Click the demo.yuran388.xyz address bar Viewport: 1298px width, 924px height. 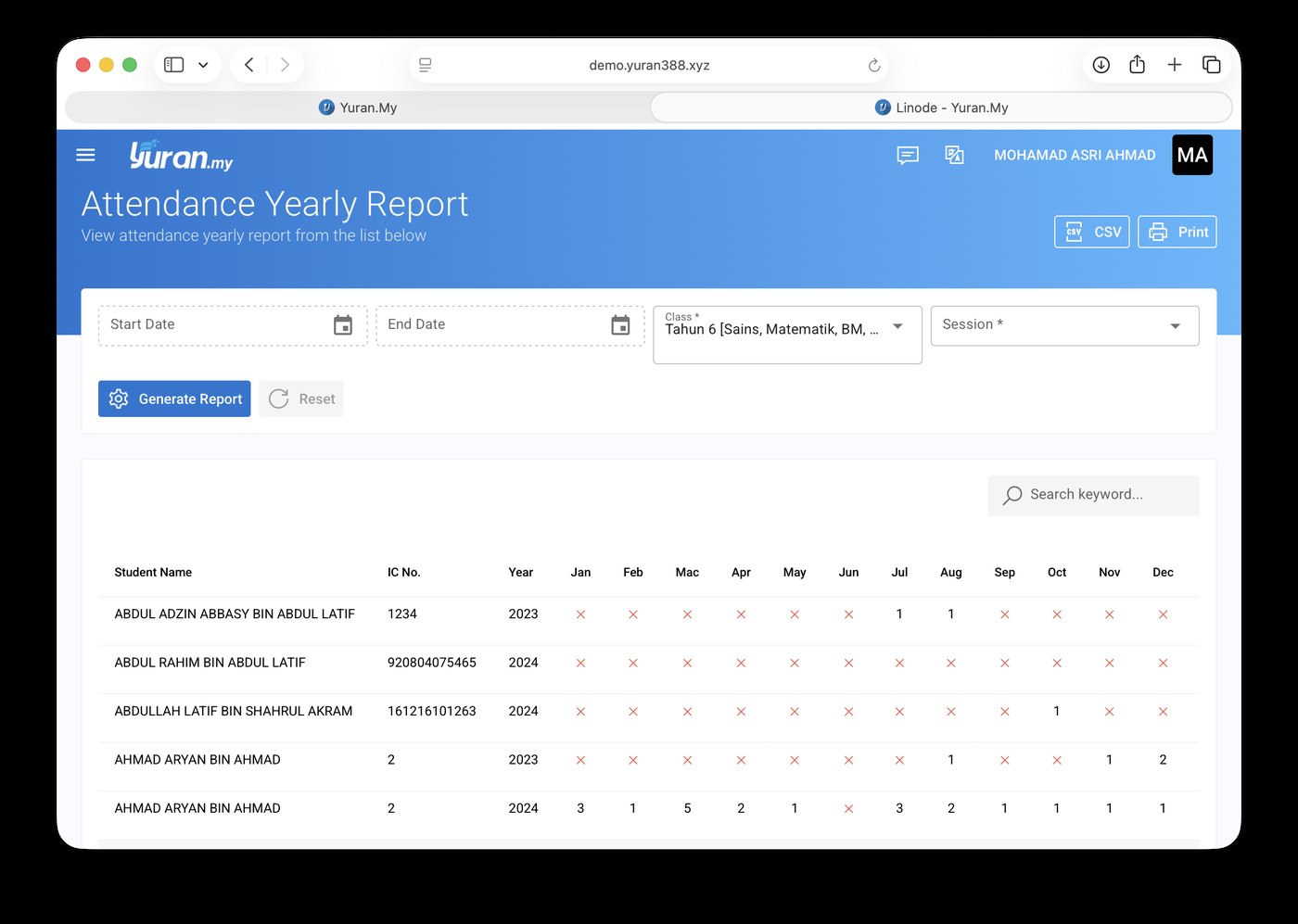coord(649,65)
